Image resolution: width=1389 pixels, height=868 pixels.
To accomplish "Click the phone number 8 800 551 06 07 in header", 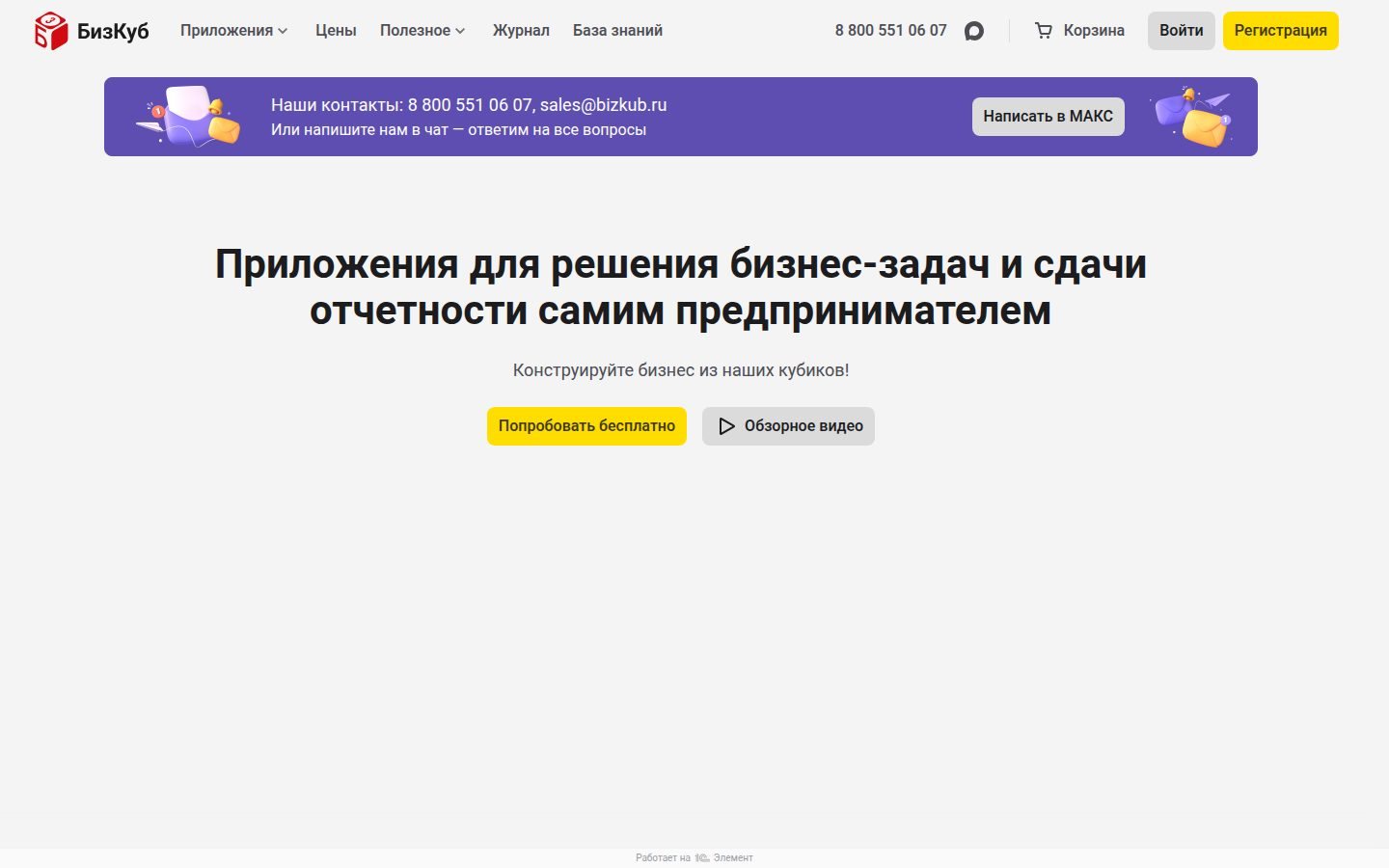I will pos(891,31).
